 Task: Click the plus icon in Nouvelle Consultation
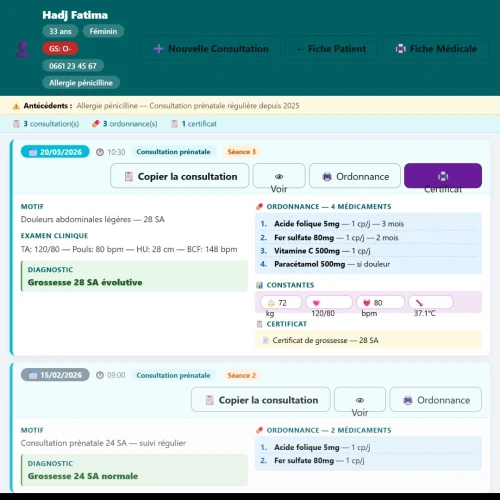(159, 49)
